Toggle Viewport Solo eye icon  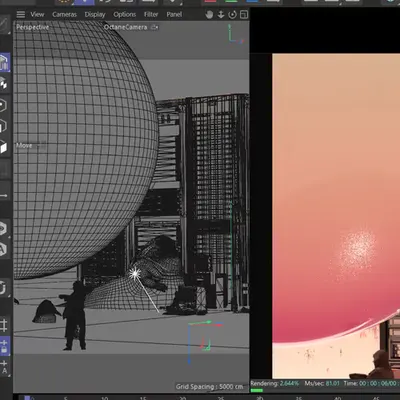[3, 228]
